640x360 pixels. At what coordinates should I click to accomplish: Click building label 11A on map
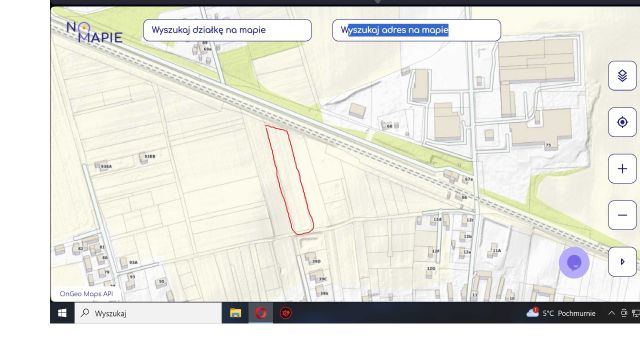tap(497, 251)
